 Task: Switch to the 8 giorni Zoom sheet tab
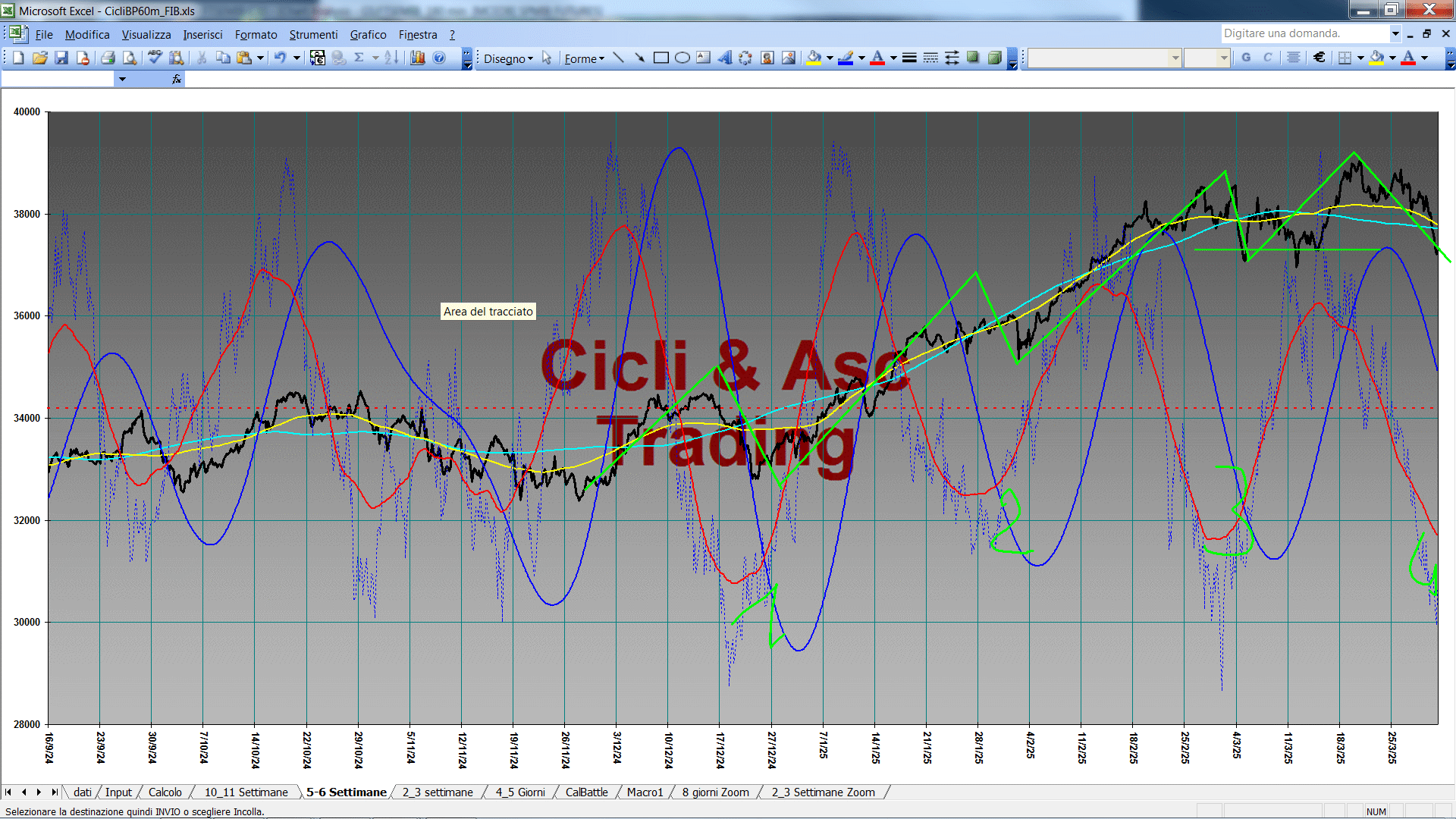[x=715, y=792]
